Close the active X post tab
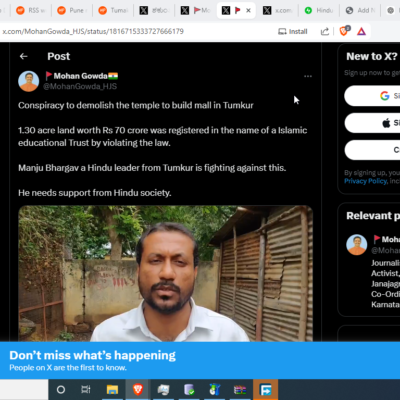Image resolution: width=400 pixels, height=400 pixels. (248, 10)
